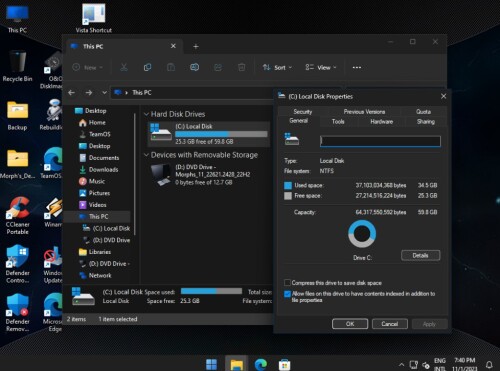
Task: Uncheck Allow files to have contents indexed
Action: [x=287, y=294]
